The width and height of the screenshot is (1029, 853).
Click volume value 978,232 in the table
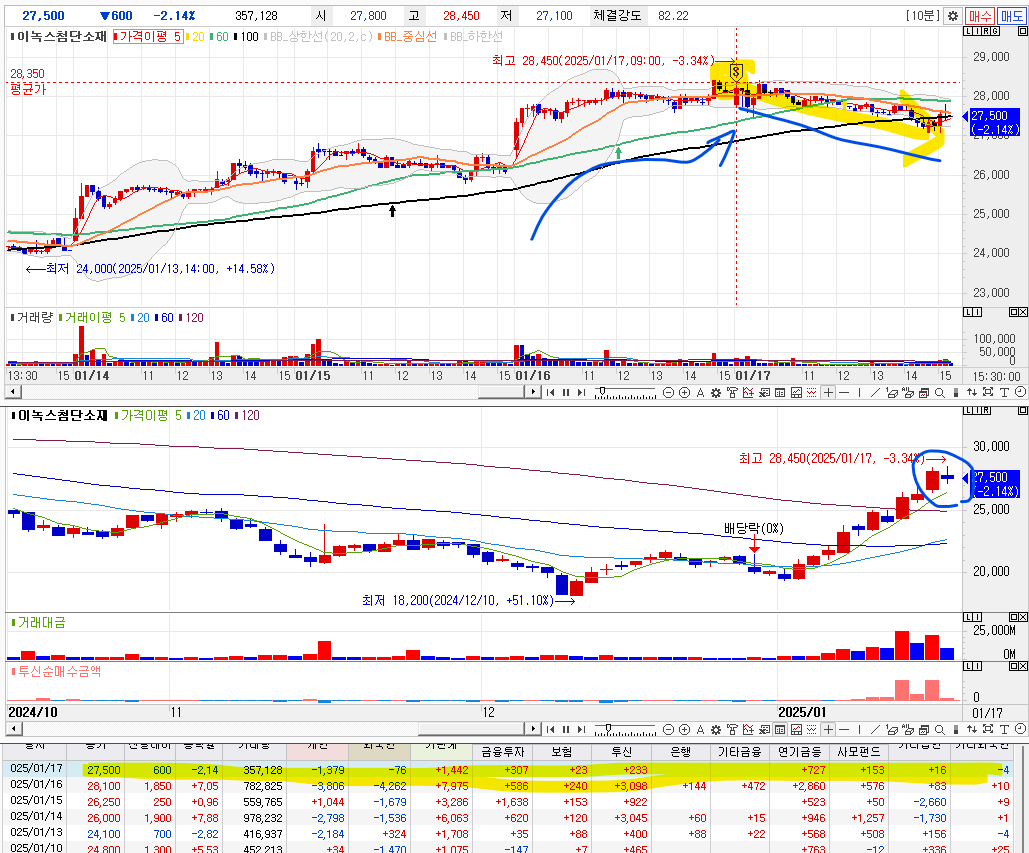pos(260,818)
